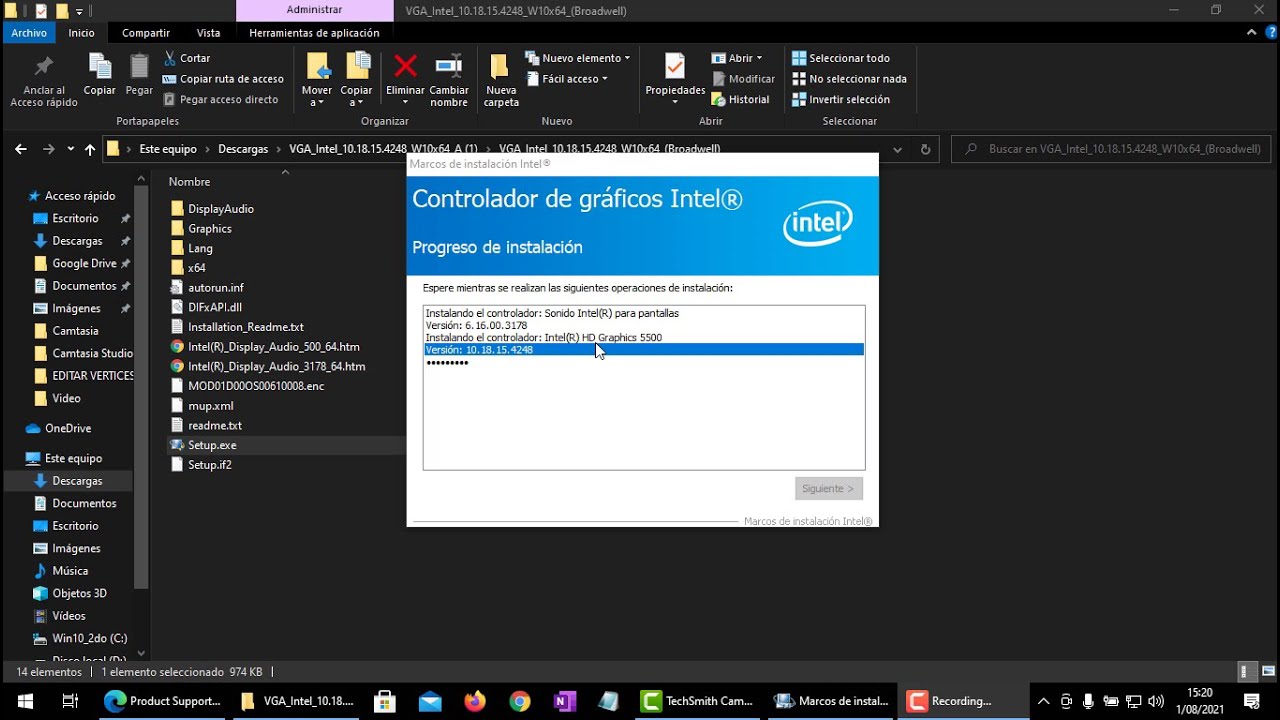Viewport: 1280px width, 720px height.
Task: Click the Pegar clipboard icon
Action: coord(139,66)
